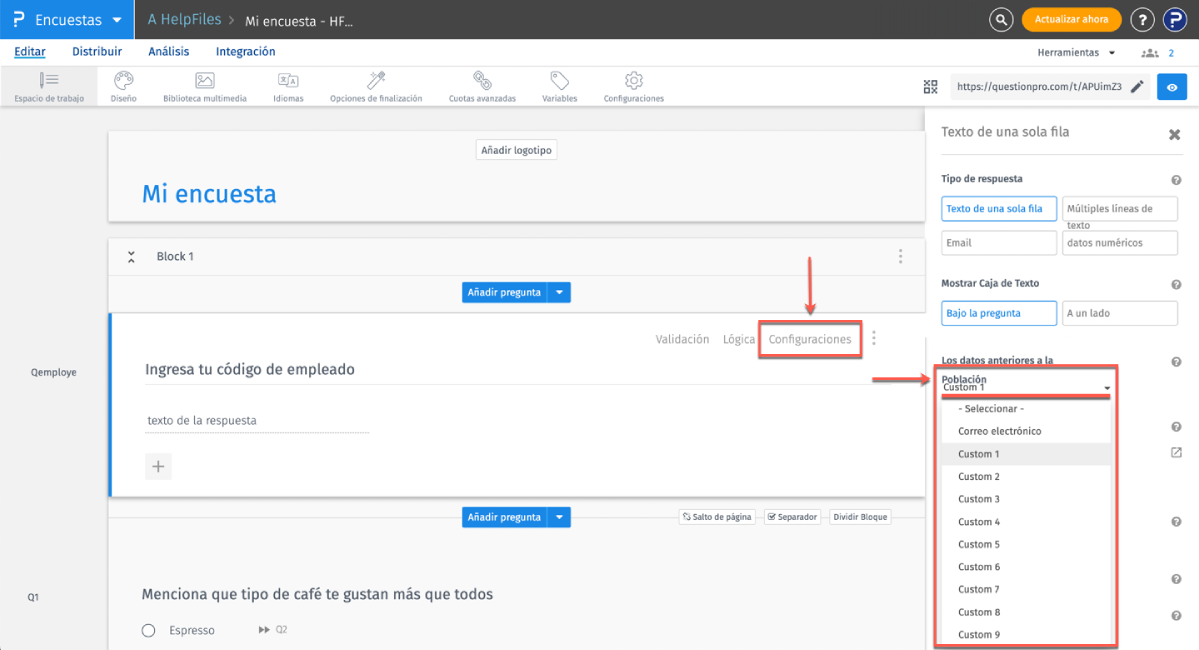
Task: Click the survey URL field
Action: (x=1039, y=86)
